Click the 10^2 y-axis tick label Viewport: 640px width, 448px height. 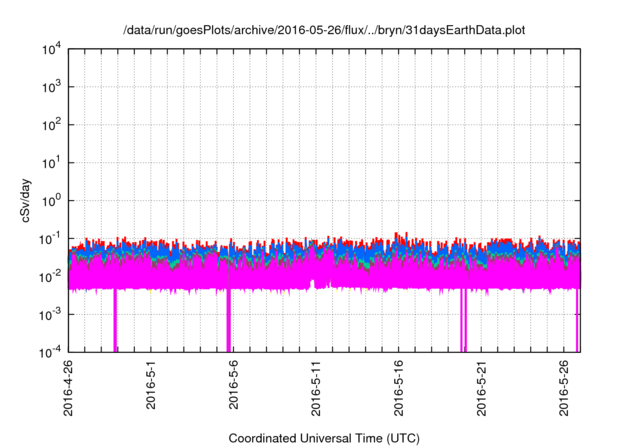51,125
